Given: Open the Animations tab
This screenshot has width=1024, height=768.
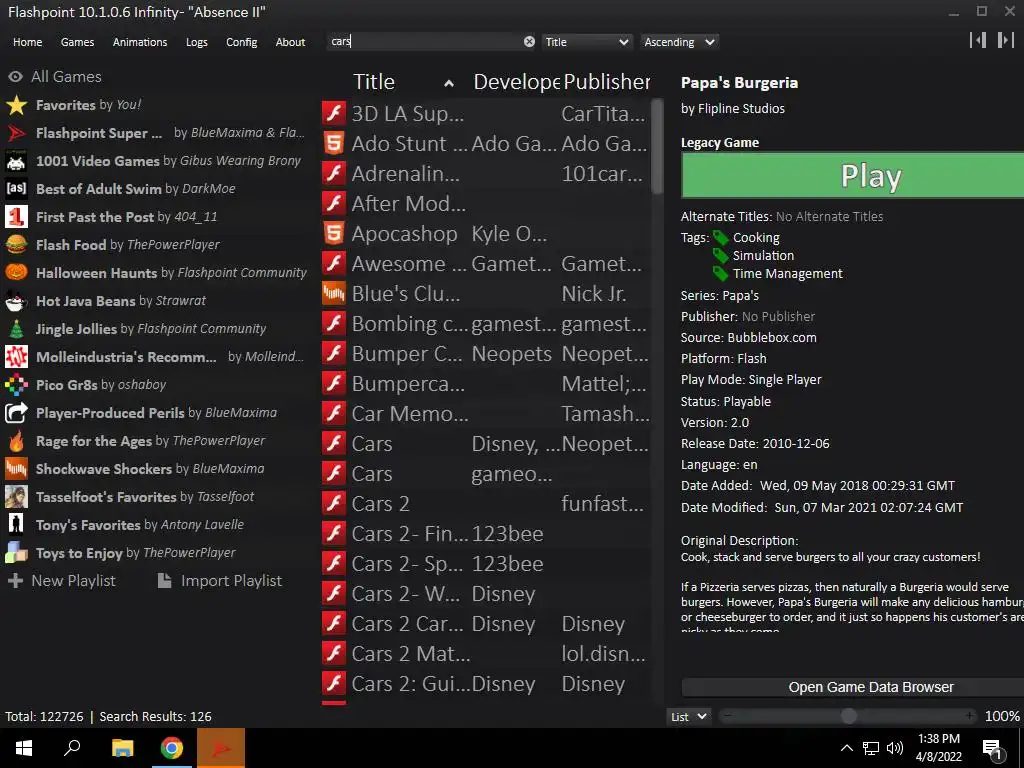Looking at the screenshot, I should 140,42.
